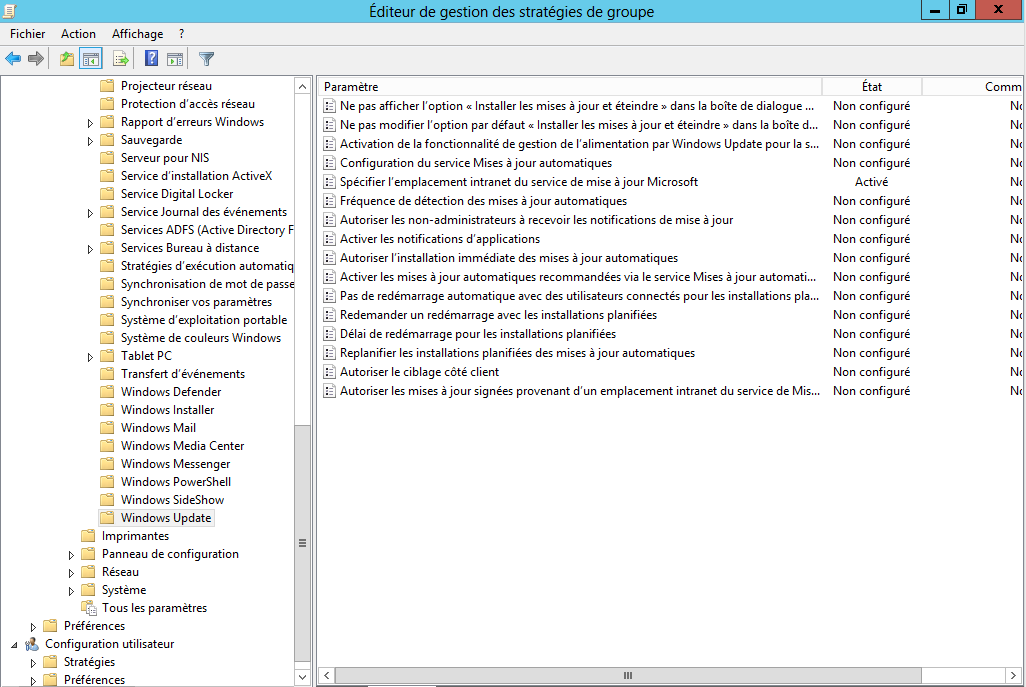Image resolution: width=1026 pixels, height=687 pixels.
Task: Toggle the Show/Hide console tree button
Action: click(91, 59)
